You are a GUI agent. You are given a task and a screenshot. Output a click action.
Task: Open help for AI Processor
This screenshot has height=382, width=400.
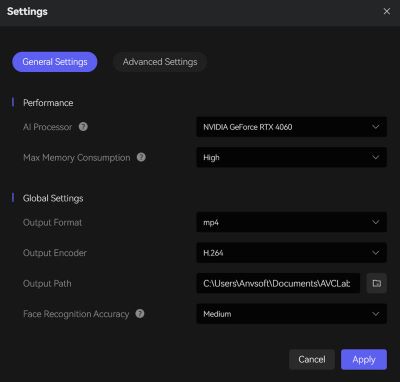pos(83,127)
